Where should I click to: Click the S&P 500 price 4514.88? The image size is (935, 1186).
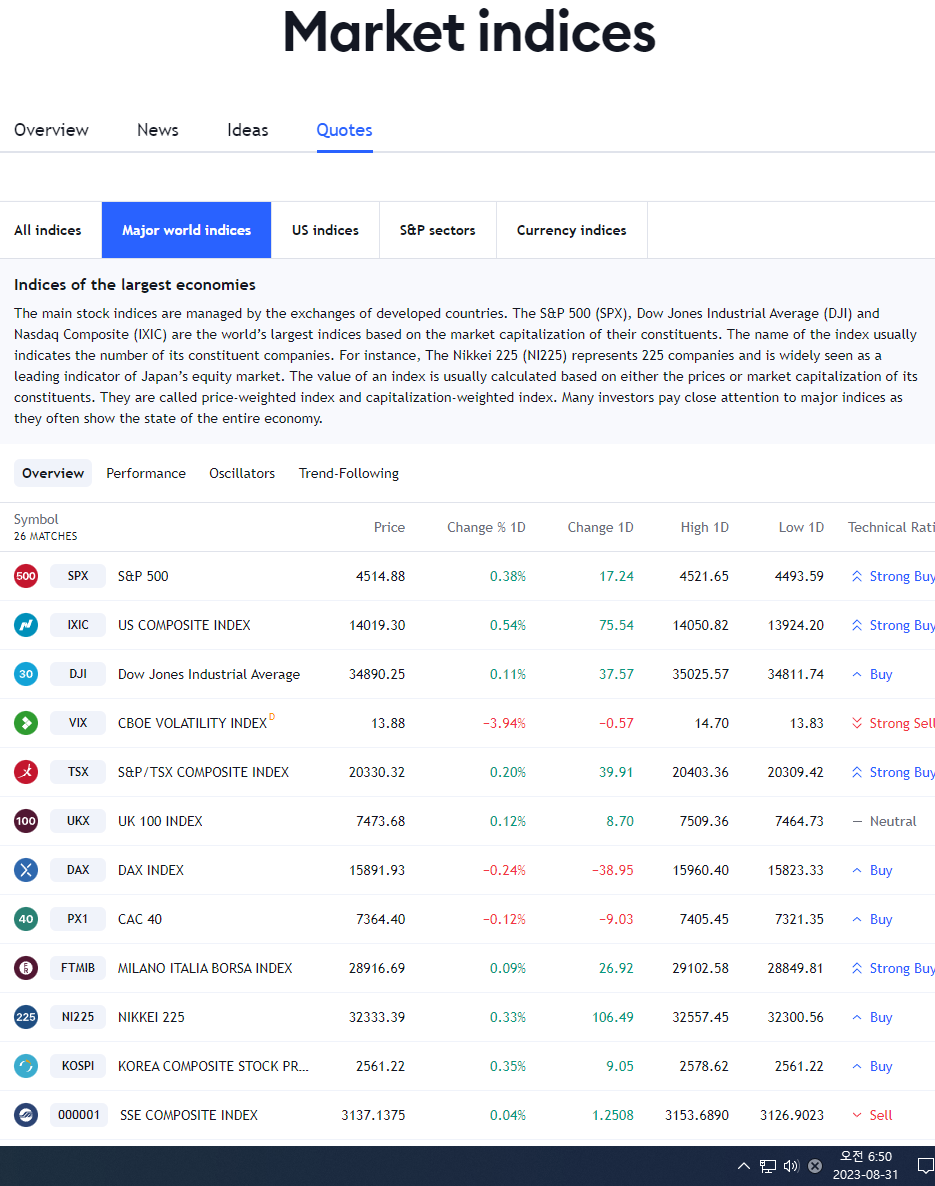coord(381,576)
